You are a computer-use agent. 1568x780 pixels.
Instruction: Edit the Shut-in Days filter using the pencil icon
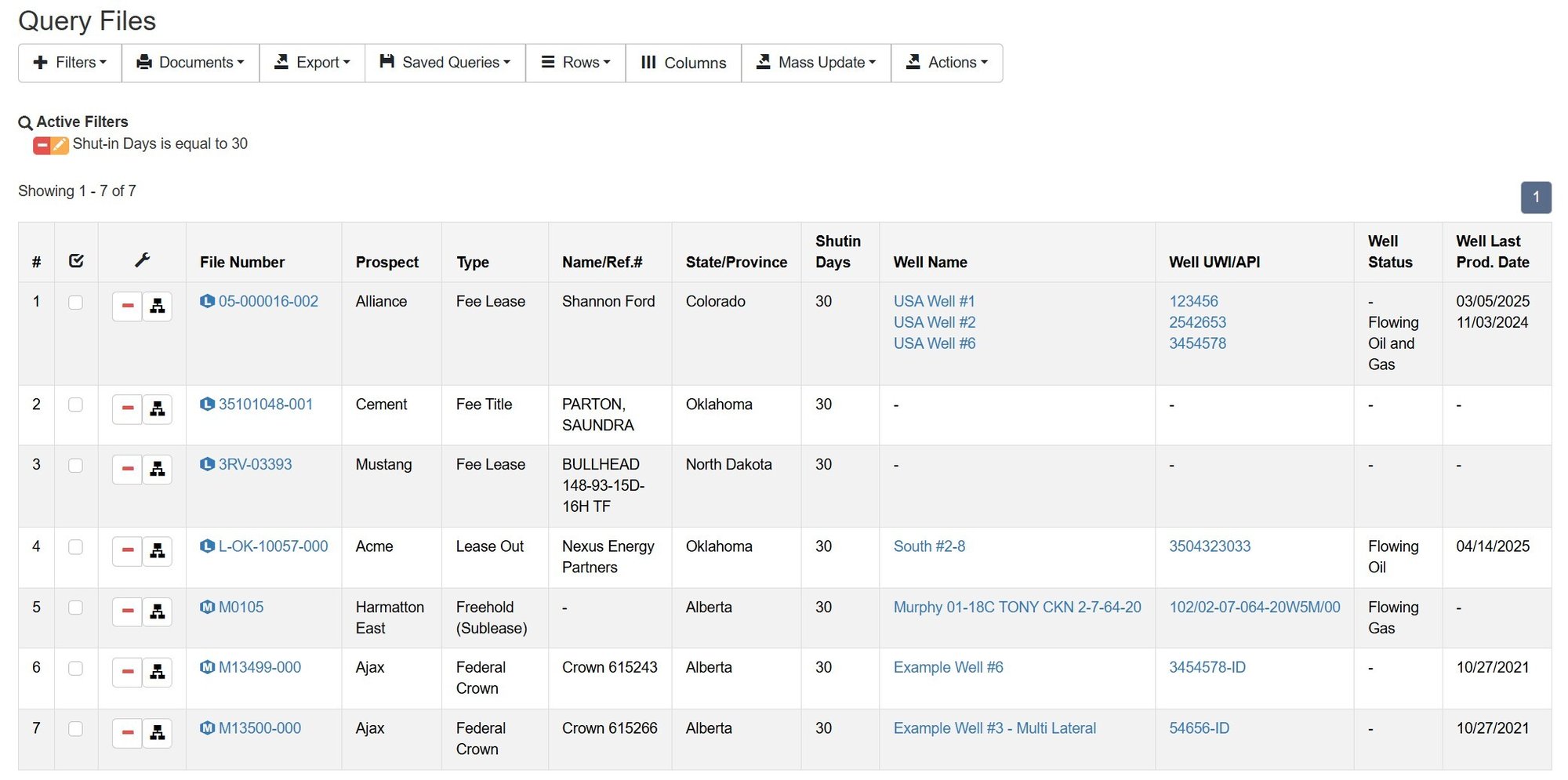pyautogui.click(x=60, y=144)
